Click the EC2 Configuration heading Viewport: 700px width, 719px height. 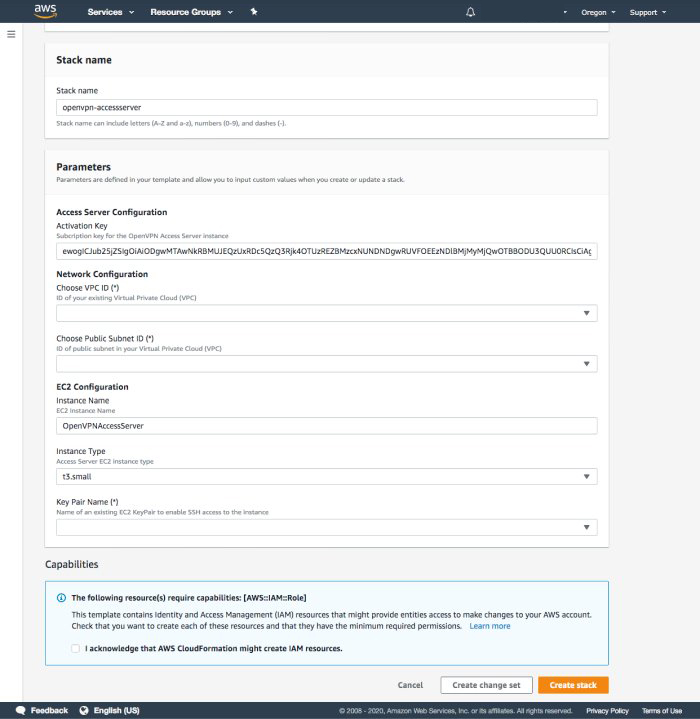tap(92, 387)
